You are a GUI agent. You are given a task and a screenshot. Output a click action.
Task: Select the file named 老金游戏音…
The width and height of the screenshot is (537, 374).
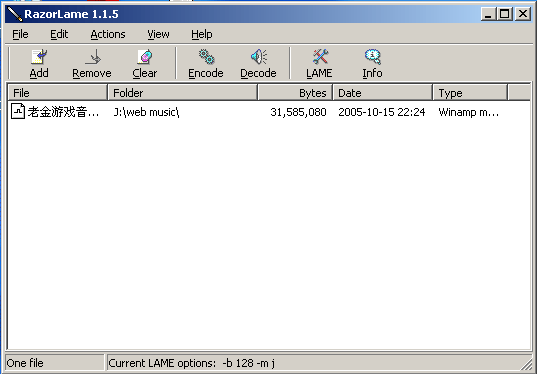[x=64, y=112]
